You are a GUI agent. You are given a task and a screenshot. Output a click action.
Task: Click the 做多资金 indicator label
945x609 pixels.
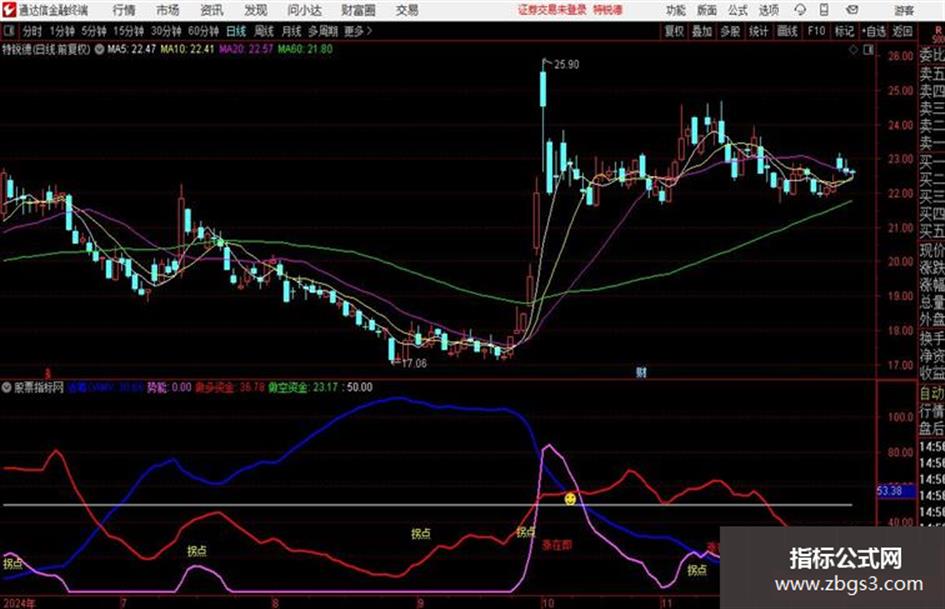[229, 387]
